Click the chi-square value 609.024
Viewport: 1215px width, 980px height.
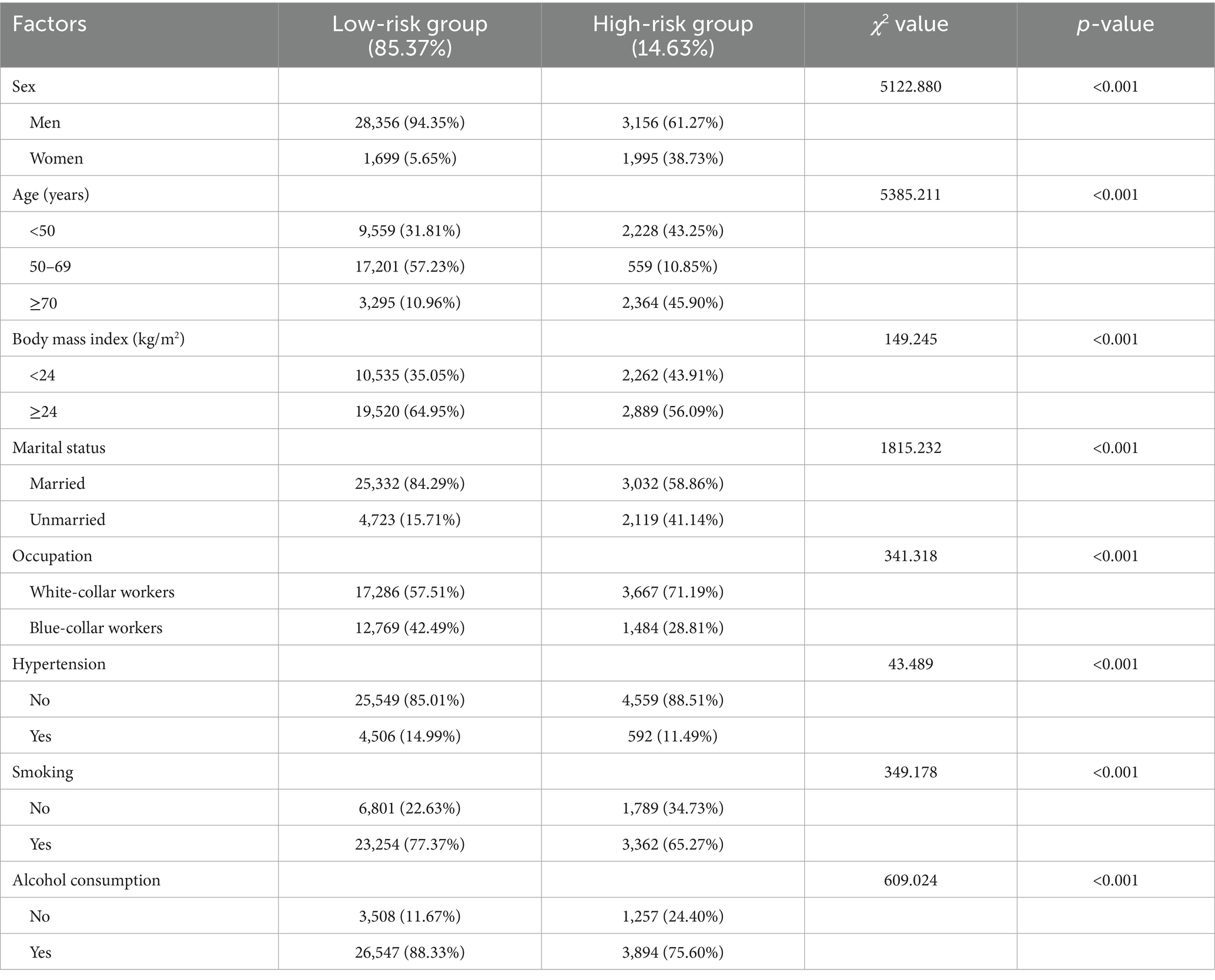pyautogui.click(x=910, y=880)
